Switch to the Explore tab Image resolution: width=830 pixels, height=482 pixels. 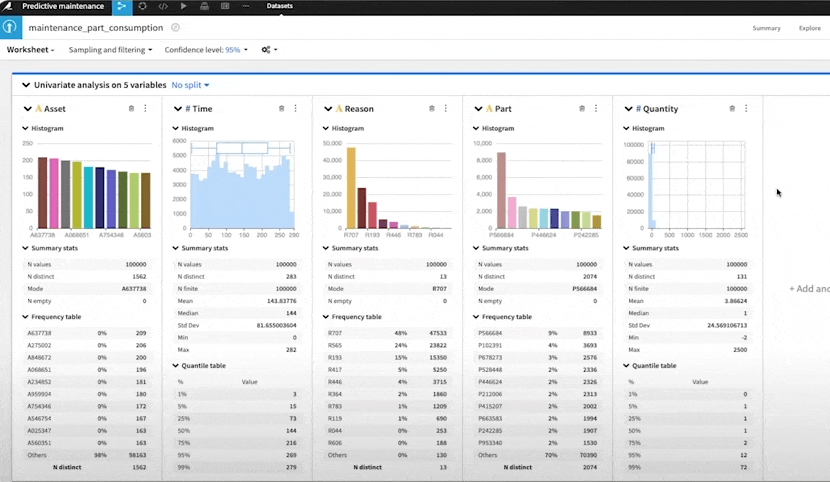[809, 28]
